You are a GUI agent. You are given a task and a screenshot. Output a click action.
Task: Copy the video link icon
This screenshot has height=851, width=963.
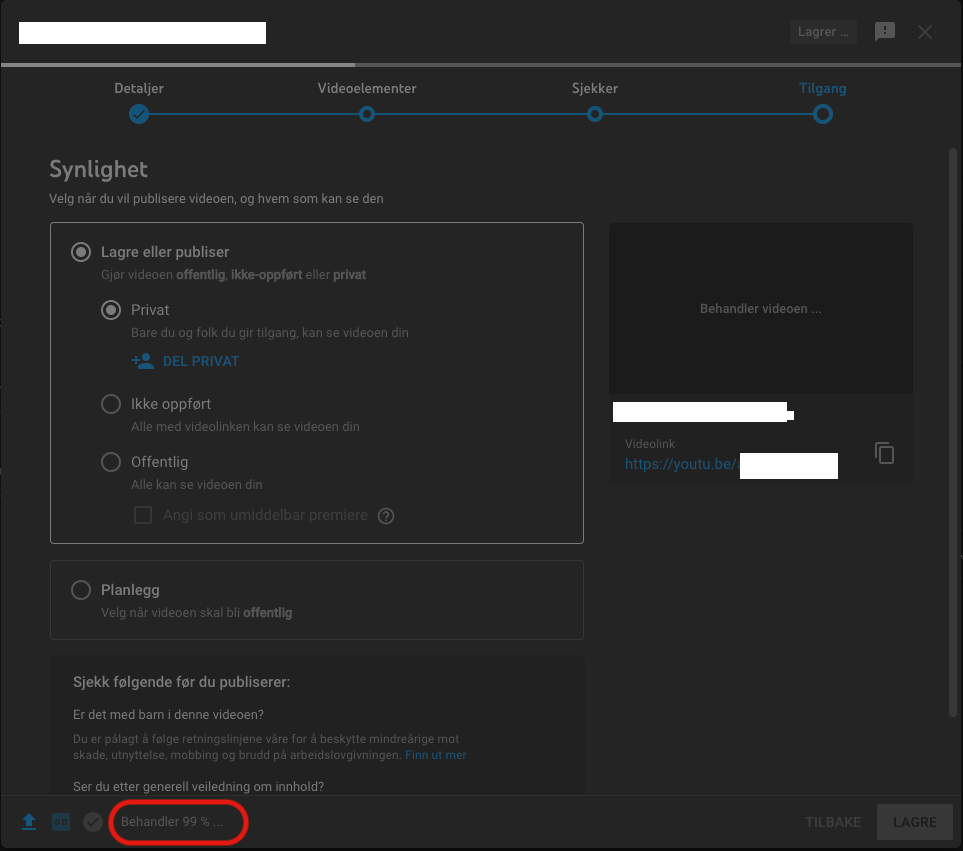point(884,453)
